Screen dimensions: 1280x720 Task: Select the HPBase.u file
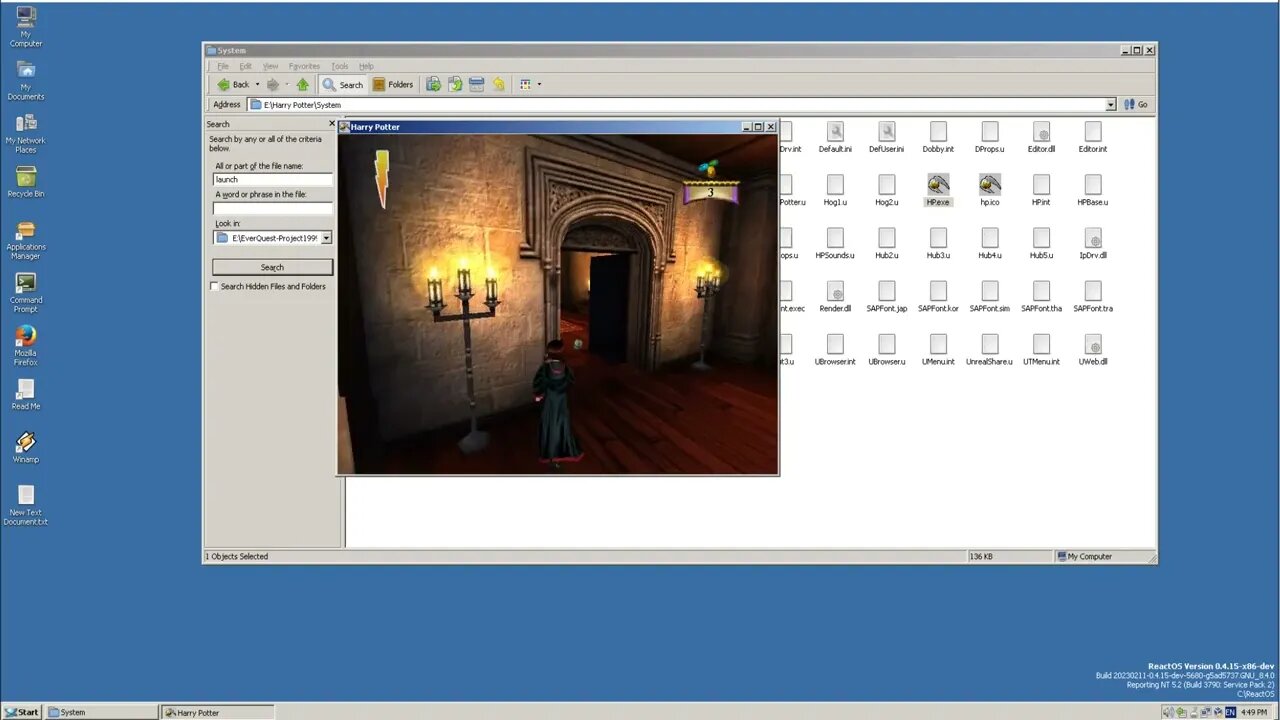pos(1093,189)
